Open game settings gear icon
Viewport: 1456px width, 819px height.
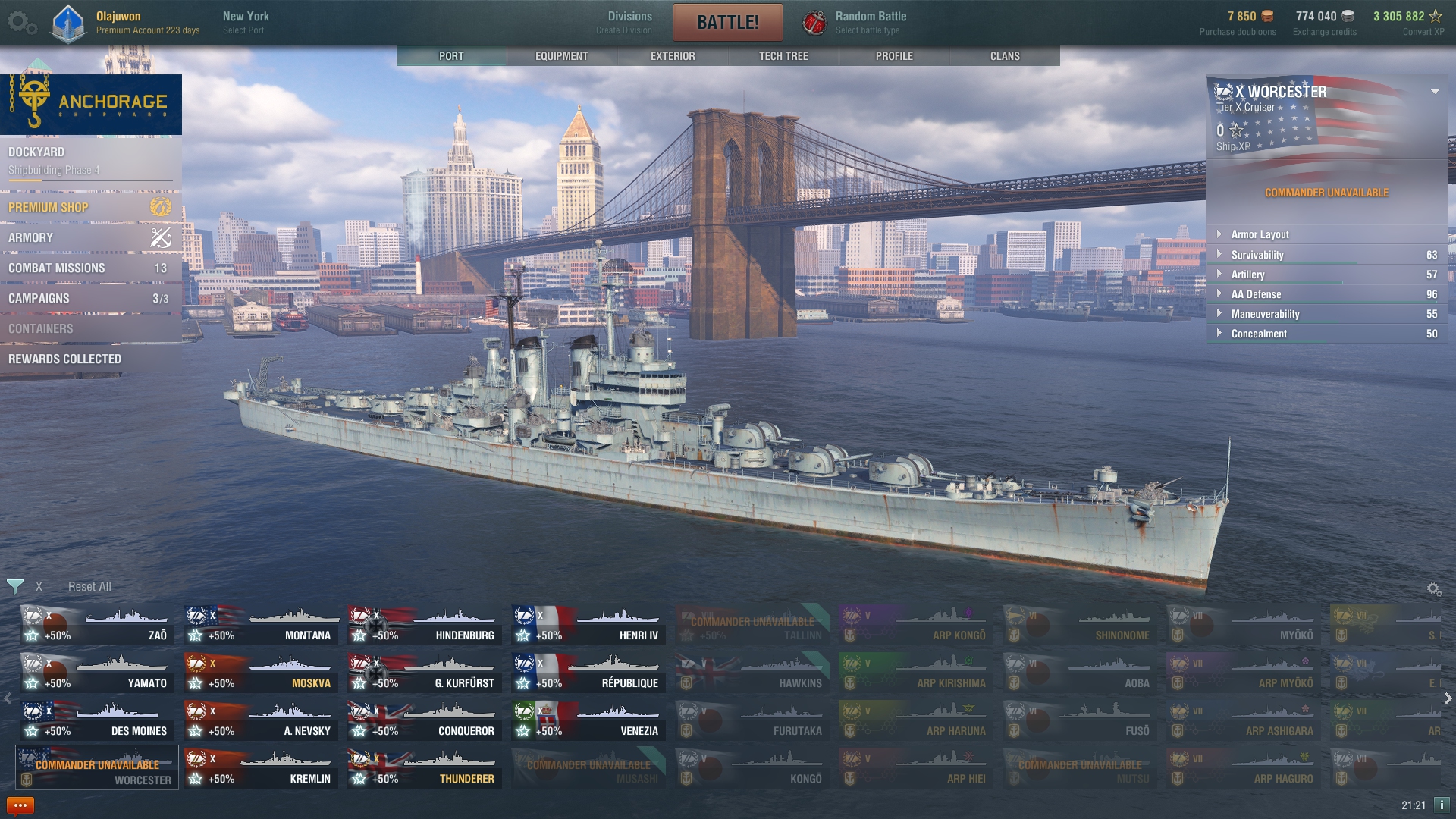(21, 22)
